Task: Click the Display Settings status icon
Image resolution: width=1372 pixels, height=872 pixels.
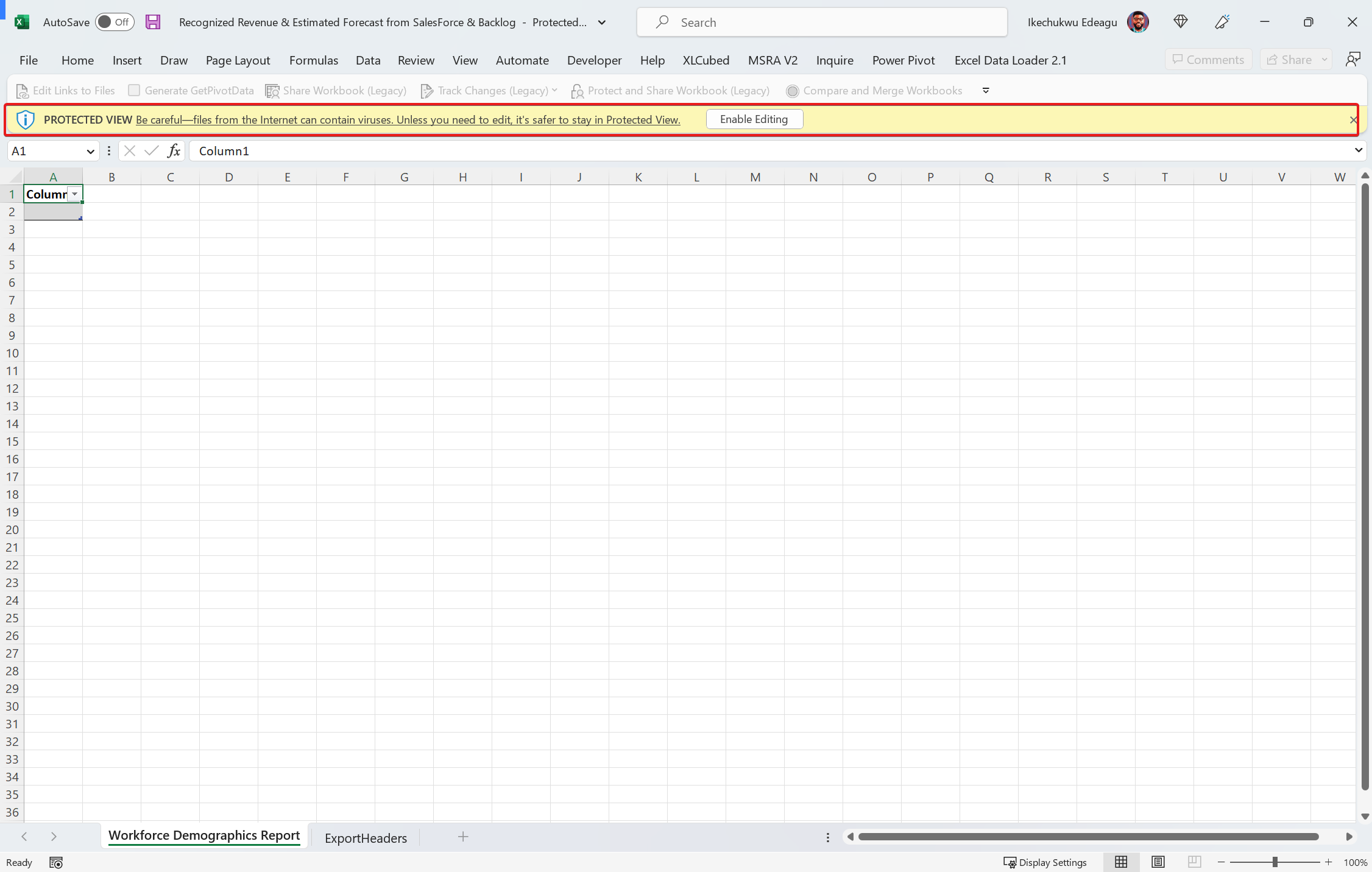Action: point(1006,862)
